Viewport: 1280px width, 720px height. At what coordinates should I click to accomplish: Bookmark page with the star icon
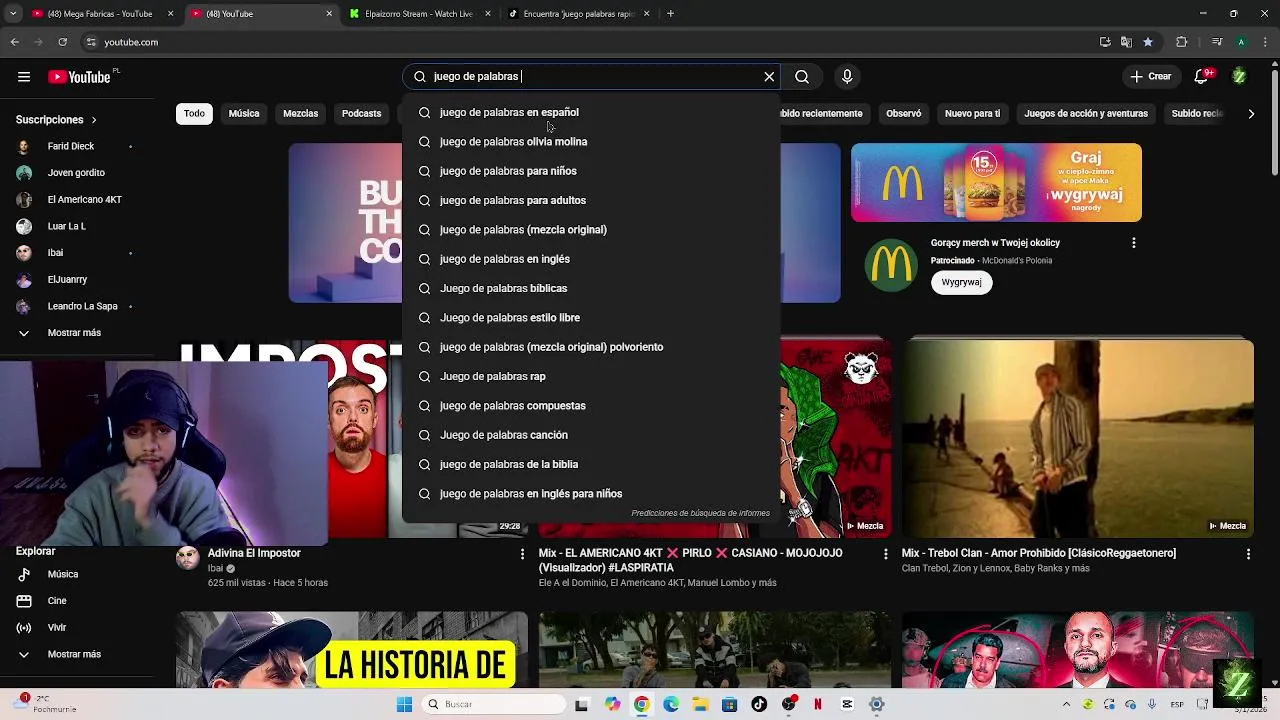pyautogui.click(x=1148, y=42)
